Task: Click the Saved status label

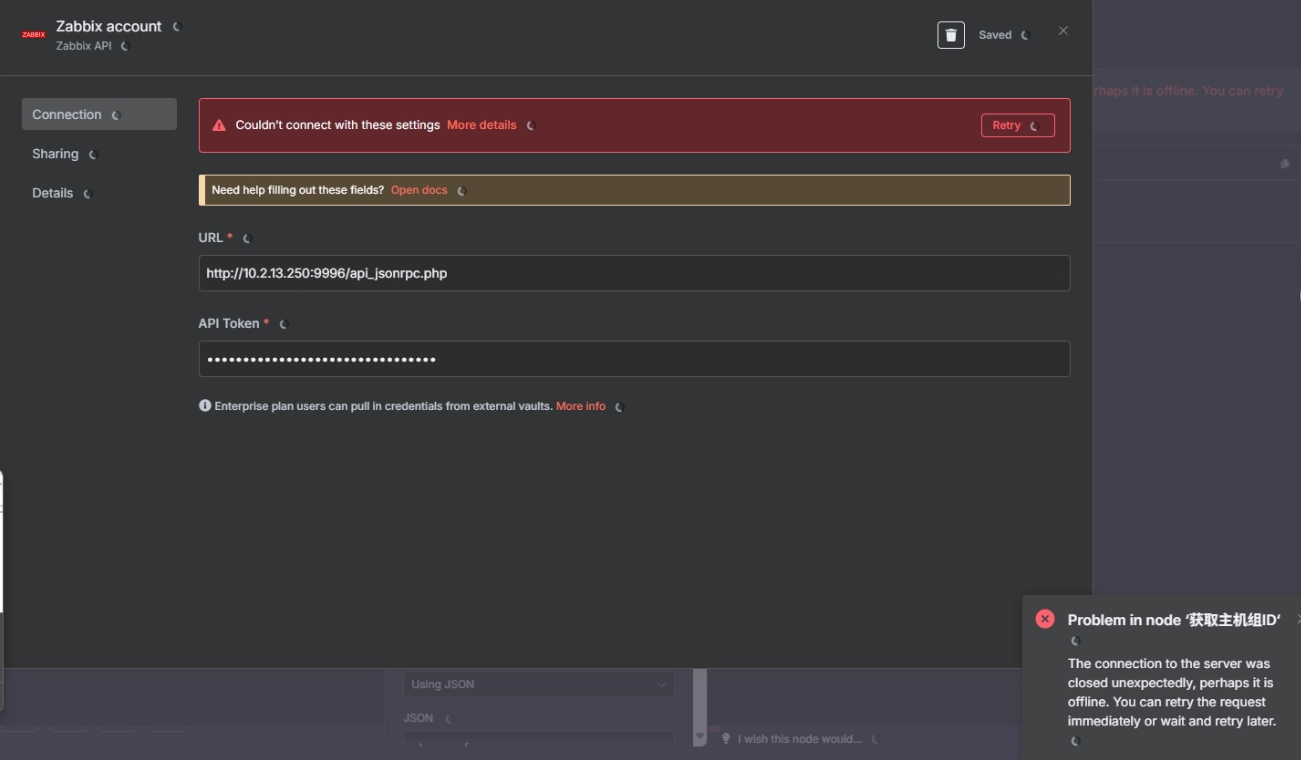Action: click(995, 35)
